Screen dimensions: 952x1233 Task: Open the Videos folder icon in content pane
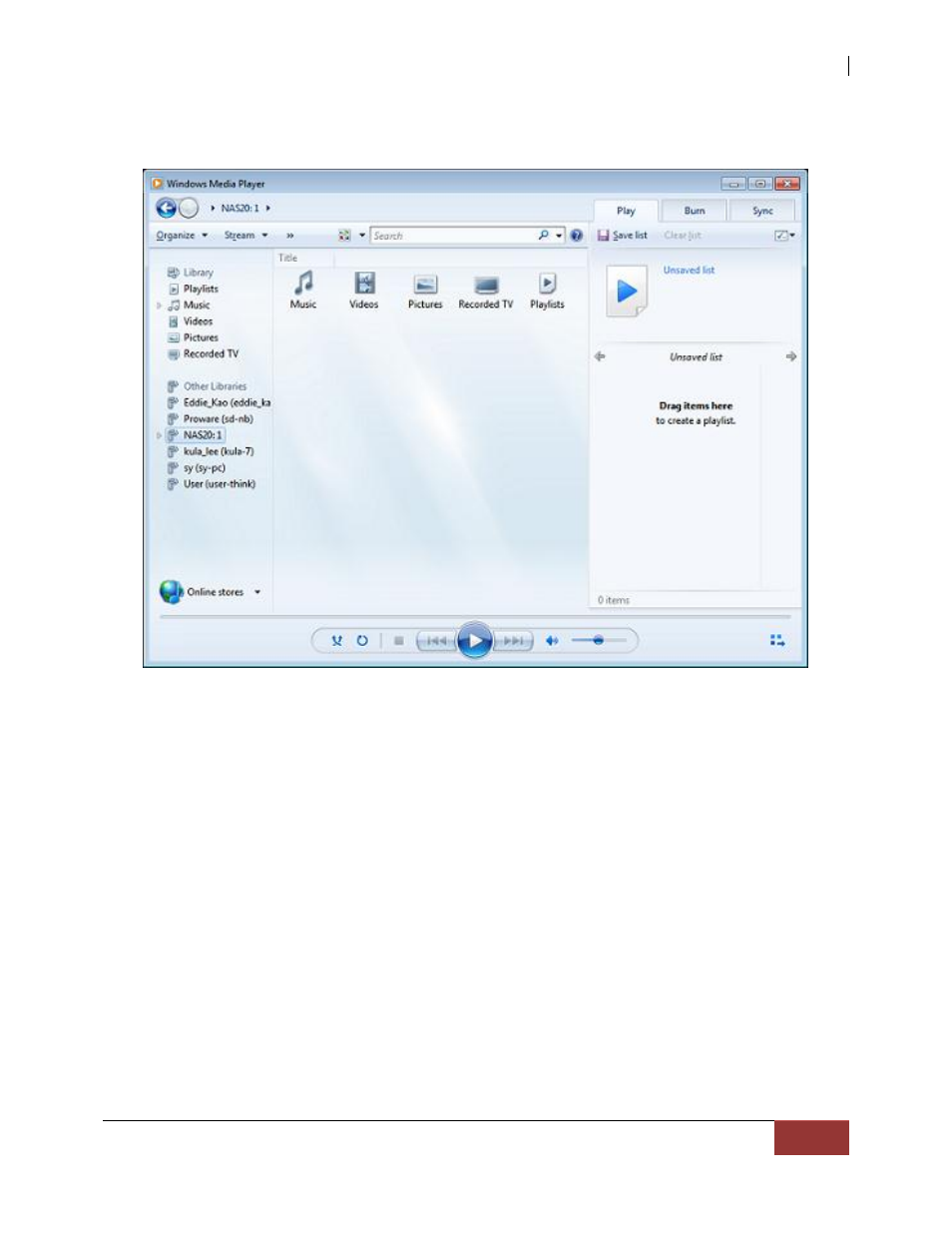coord(364,283)
